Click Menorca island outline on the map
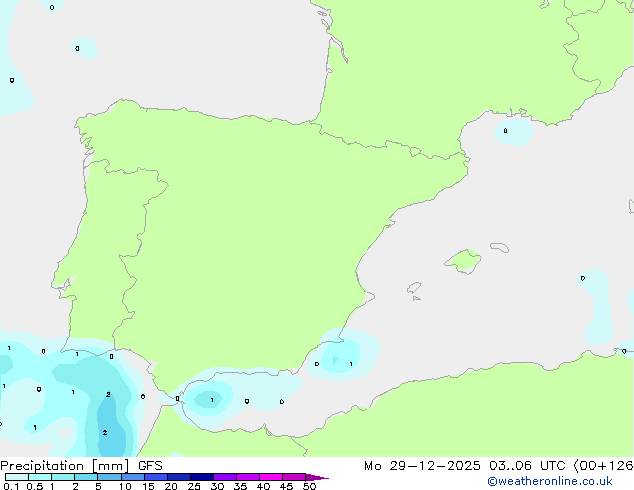The height and width of the screenshot is (490, 634). click(500, 247)
